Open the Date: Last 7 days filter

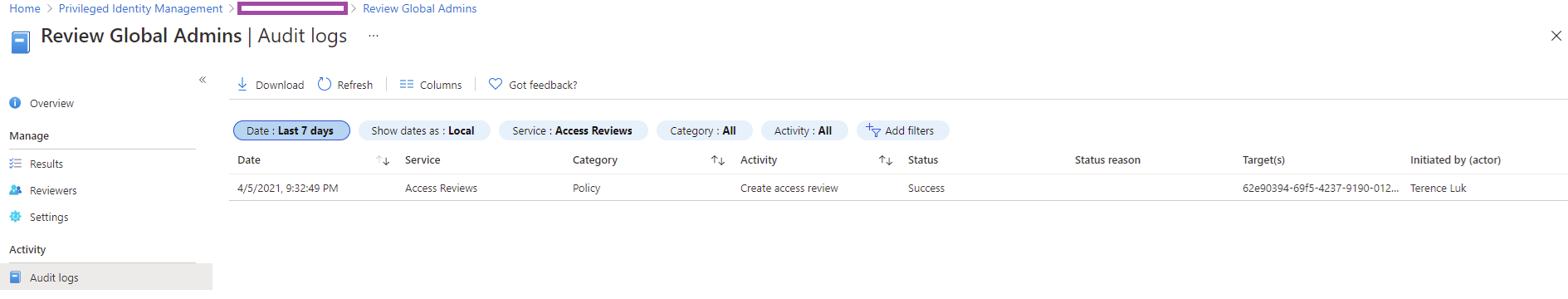291,130
